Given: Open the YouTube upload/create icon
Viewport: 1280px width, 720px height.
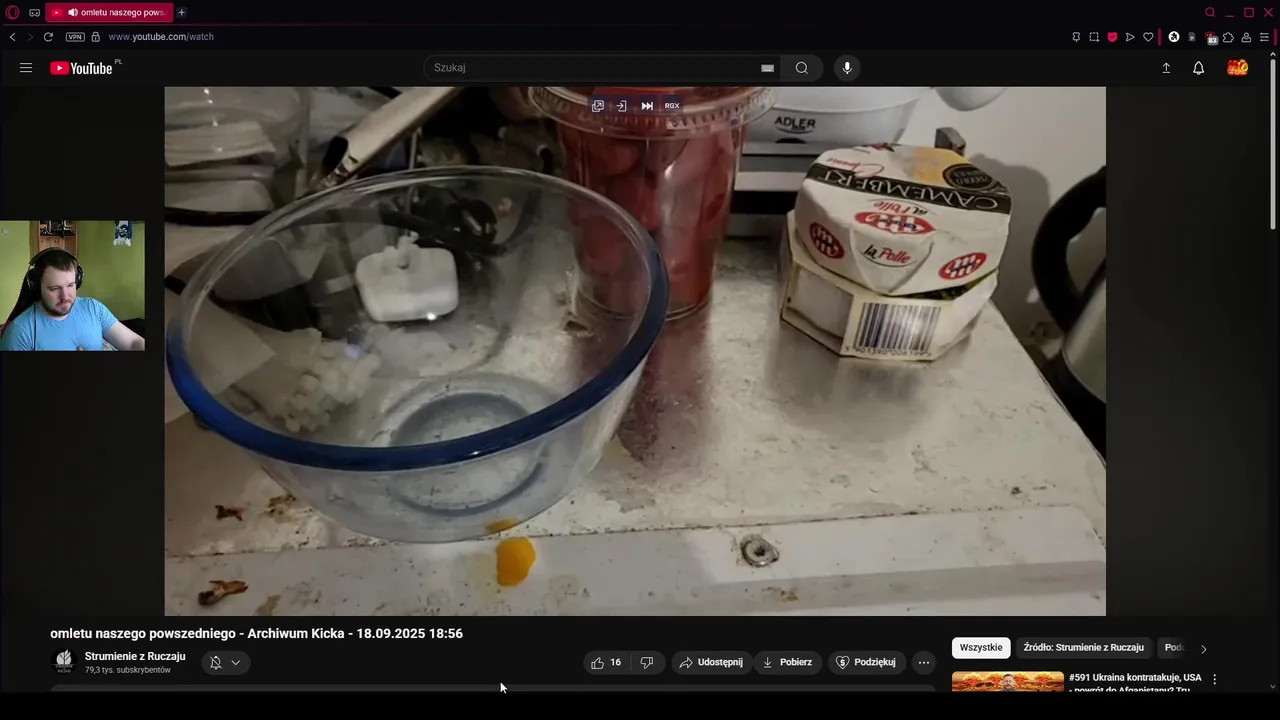Looking at the screenshot, I should click(x=1166, y=68).
